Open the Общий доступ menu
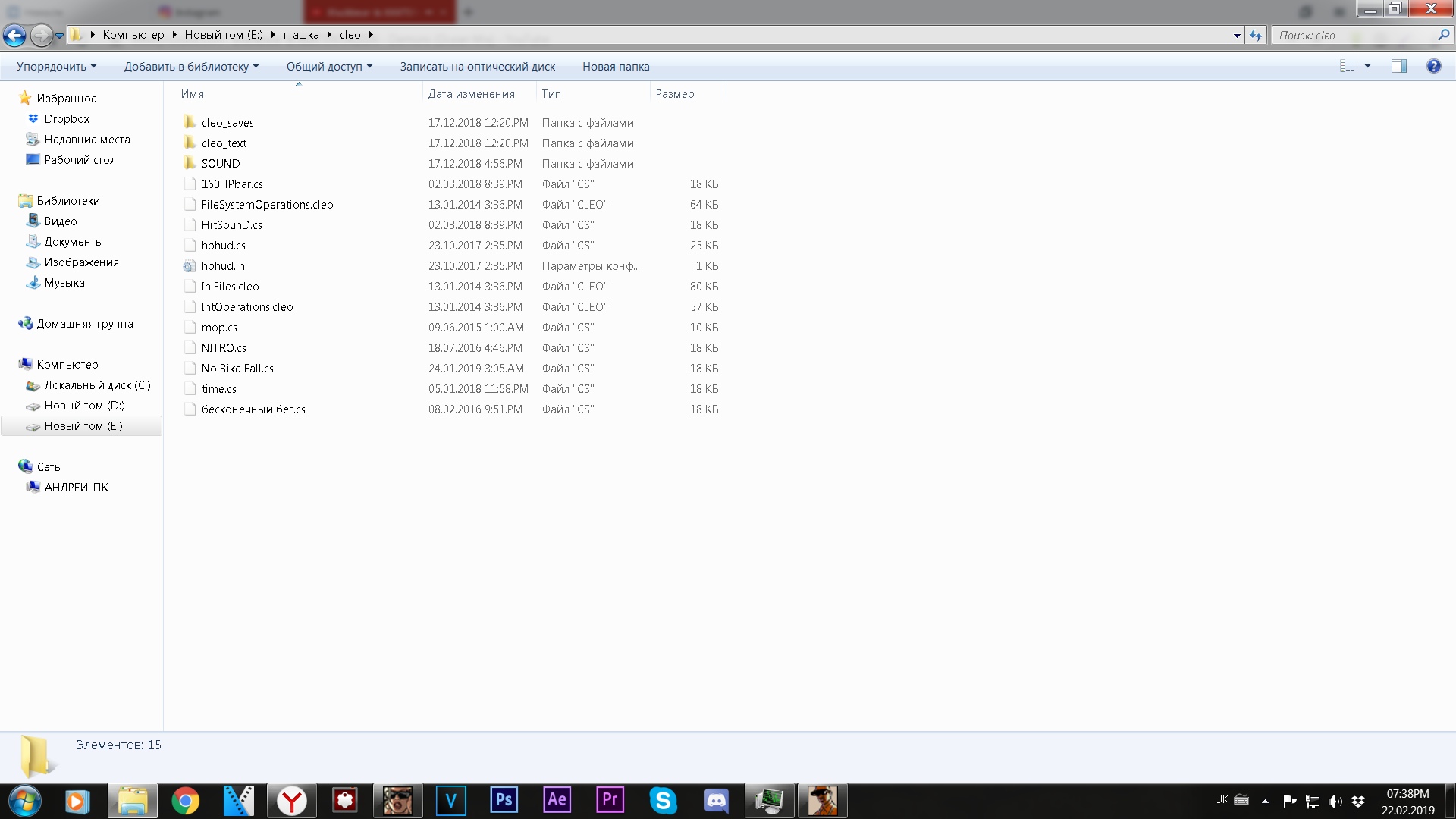Viewport: 1456px width, 819px height. point(329,66)
